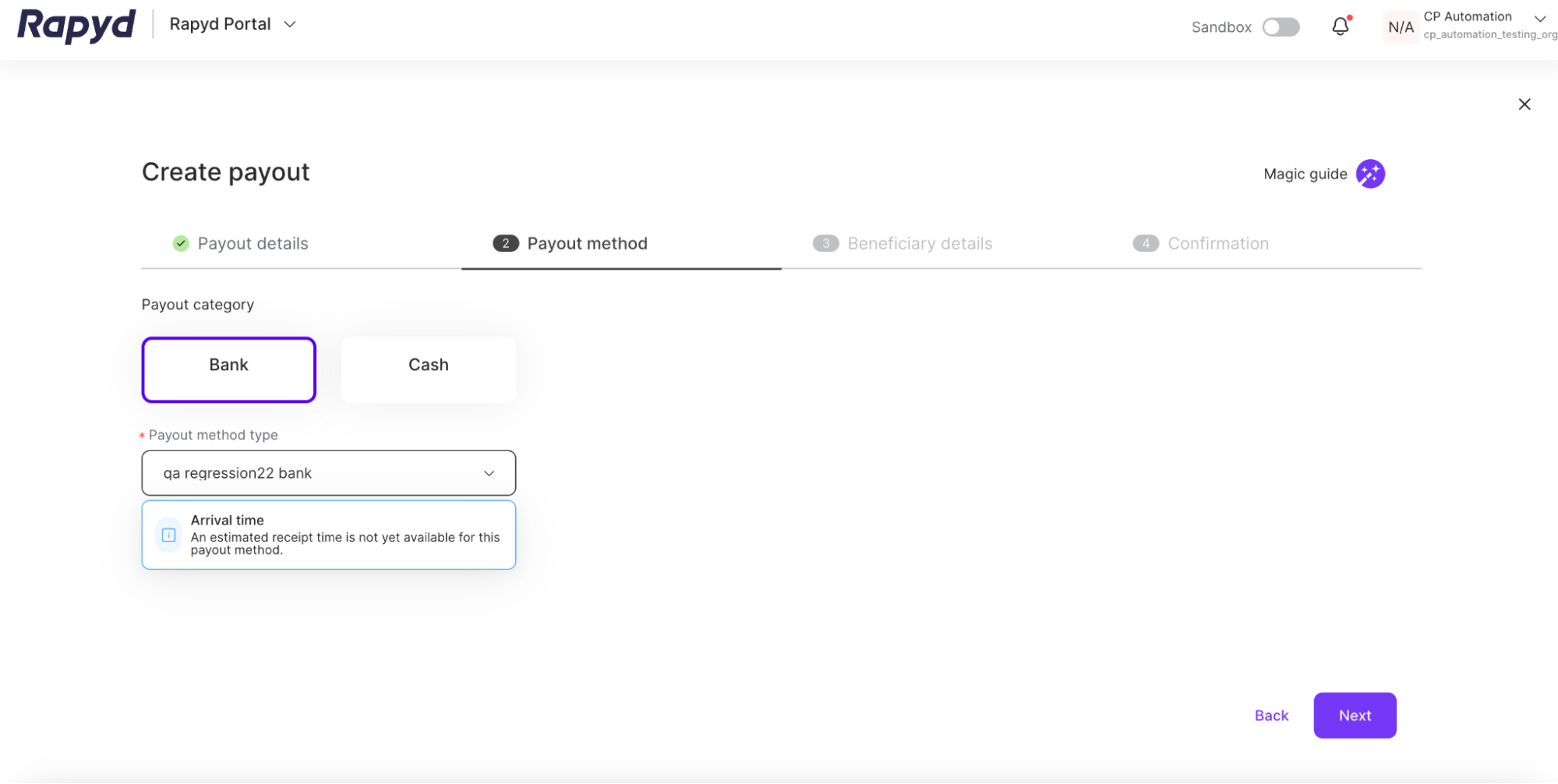Viewport: 1558px width, 784px height.
Task: Open the notification bell
Action: (x=1340, y=26)
